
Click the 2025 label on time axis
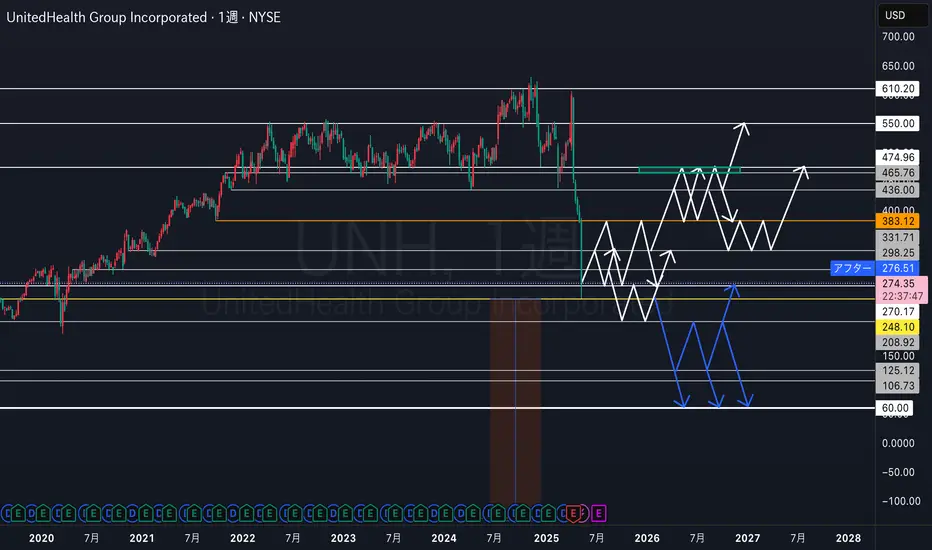tap(546, 538)
